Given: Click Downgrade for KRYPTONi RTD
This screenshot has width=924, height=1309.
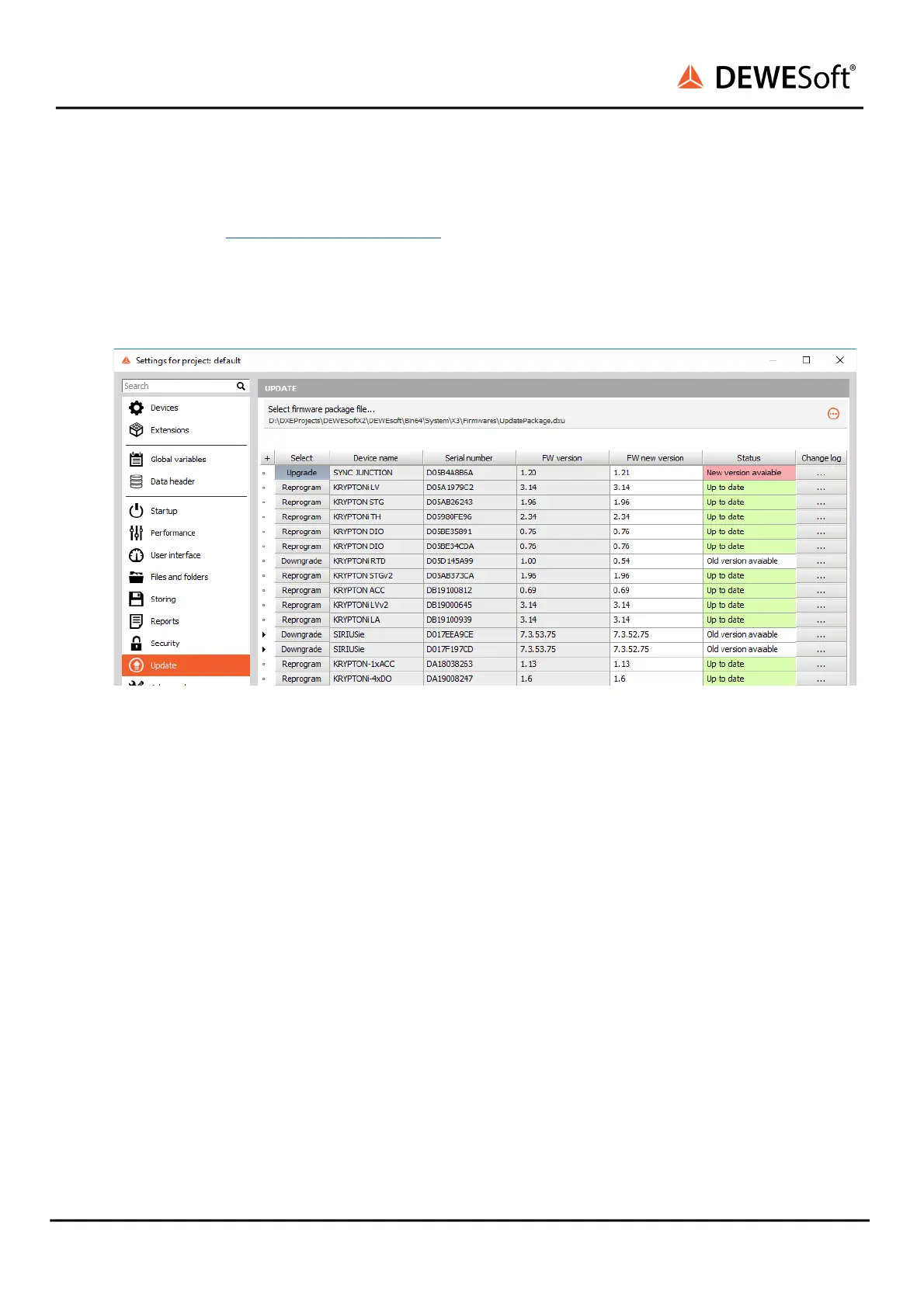Looking at the screenshot, I should click(x=302, y=561).
